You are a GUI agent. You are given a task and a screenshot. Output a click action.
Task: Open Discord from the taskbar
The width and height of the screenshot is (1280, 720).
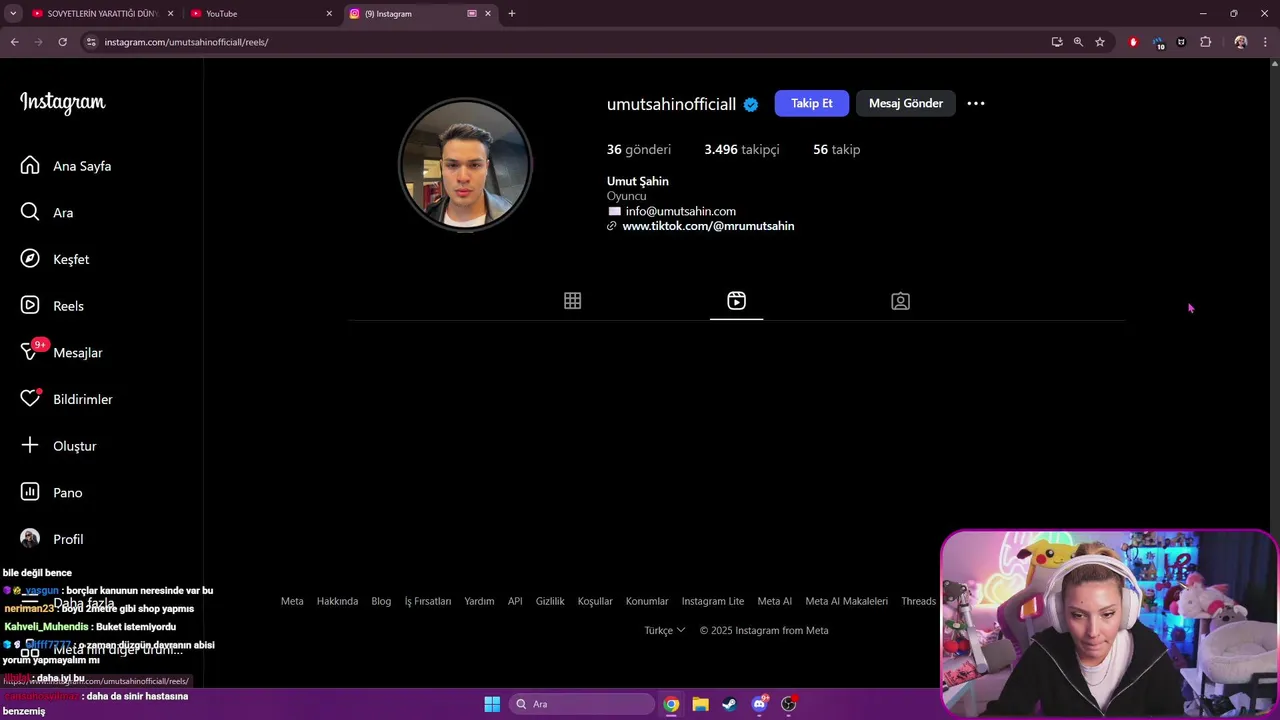759,704
